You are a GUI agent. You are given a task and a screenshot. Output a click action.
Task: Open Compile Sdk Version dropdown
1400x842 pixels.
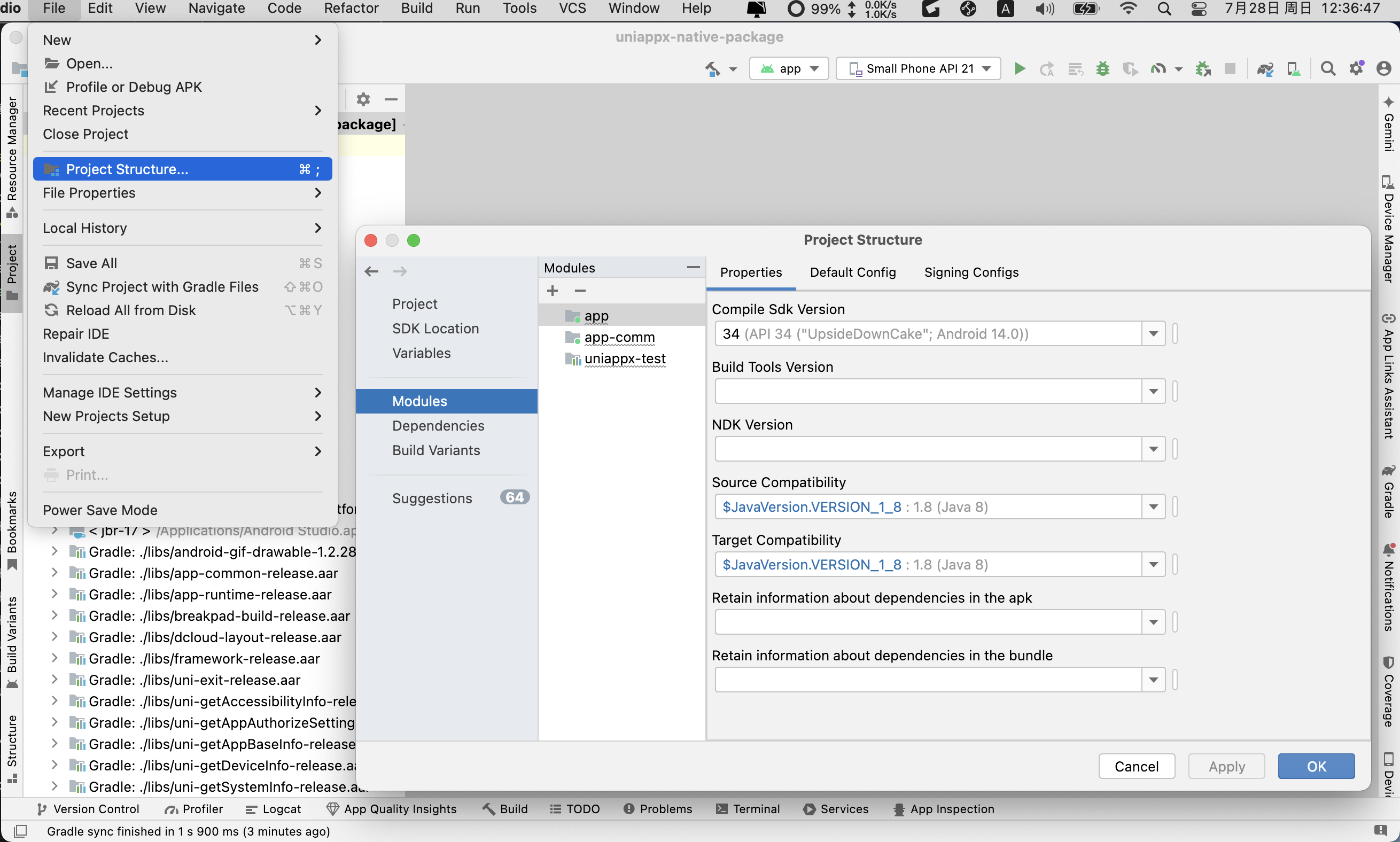(x=1153, y=333)
